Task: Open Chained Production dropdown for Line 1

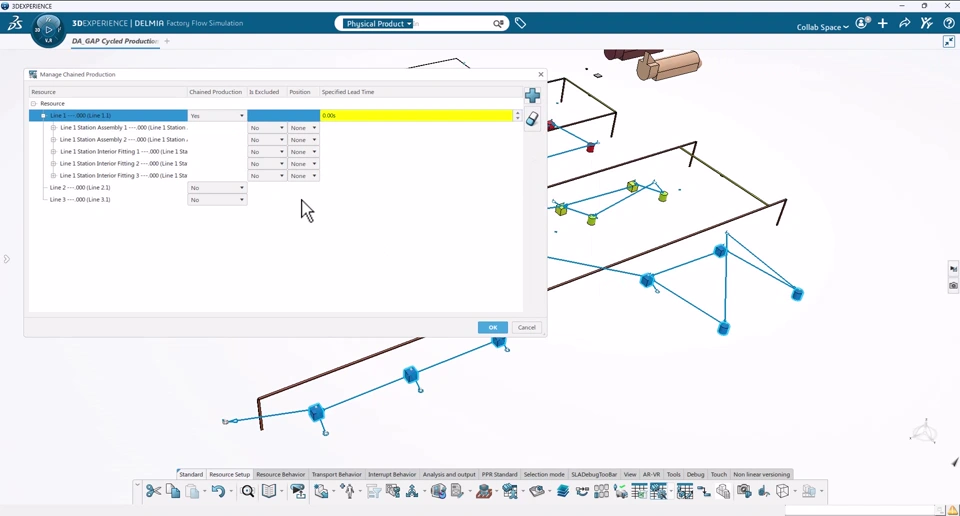Action: click(217, 116)
